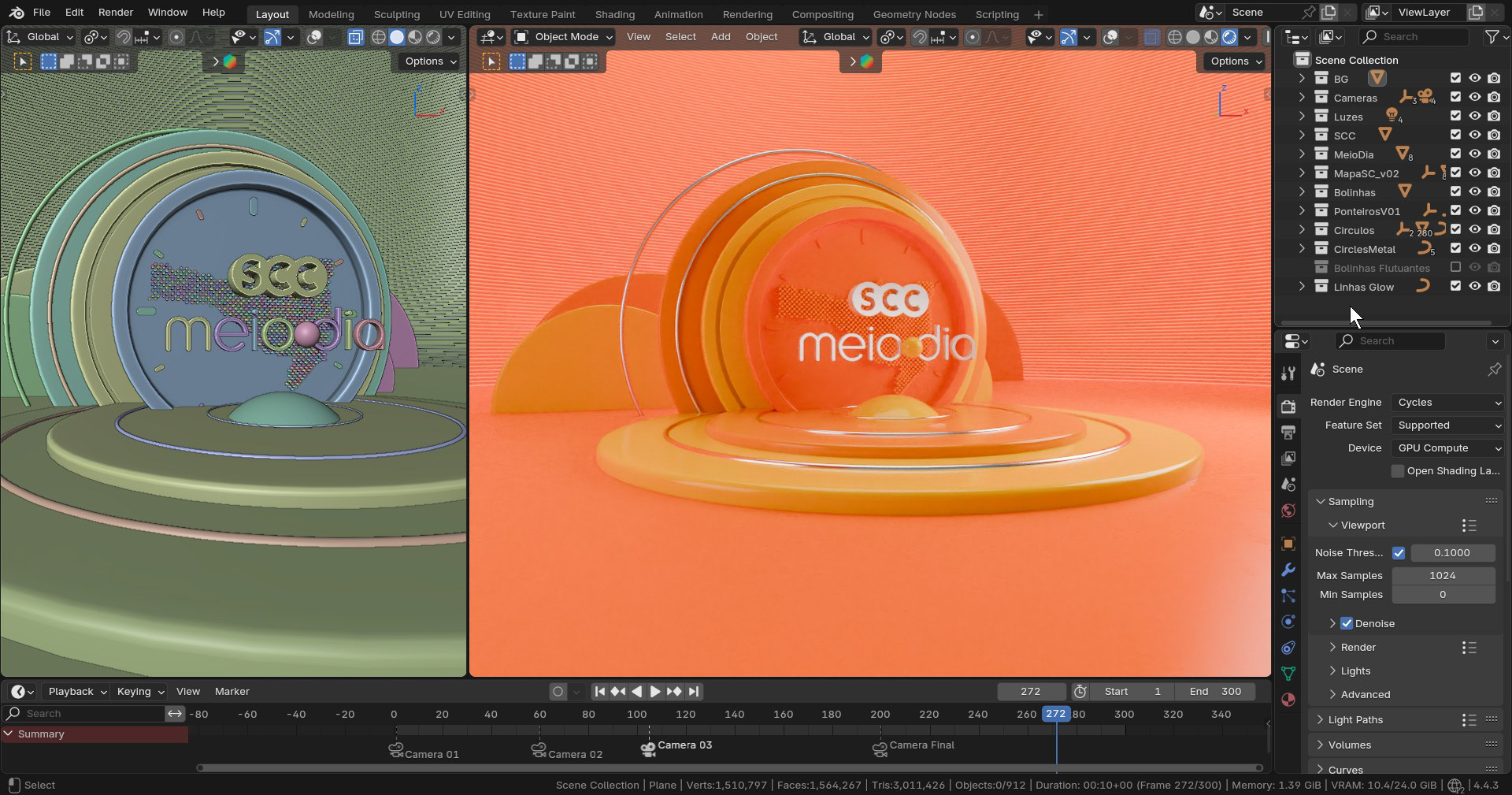Switch right viewport to rendered shading
This screenshot has height=795, width=1512.
click(x=1229, y=37)
